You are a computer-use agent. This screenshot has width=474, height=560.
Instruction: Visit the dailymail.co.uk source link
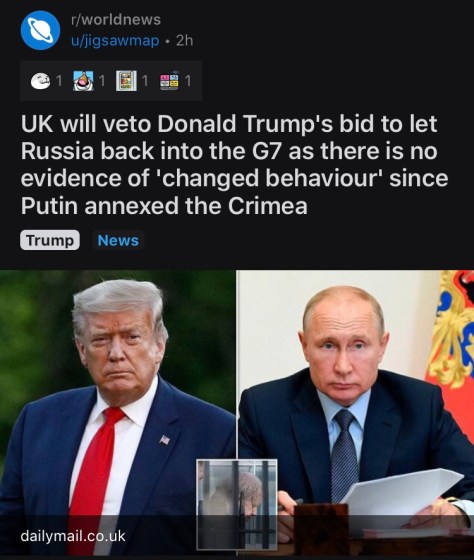pyautogui.click(x=73, y=536)
